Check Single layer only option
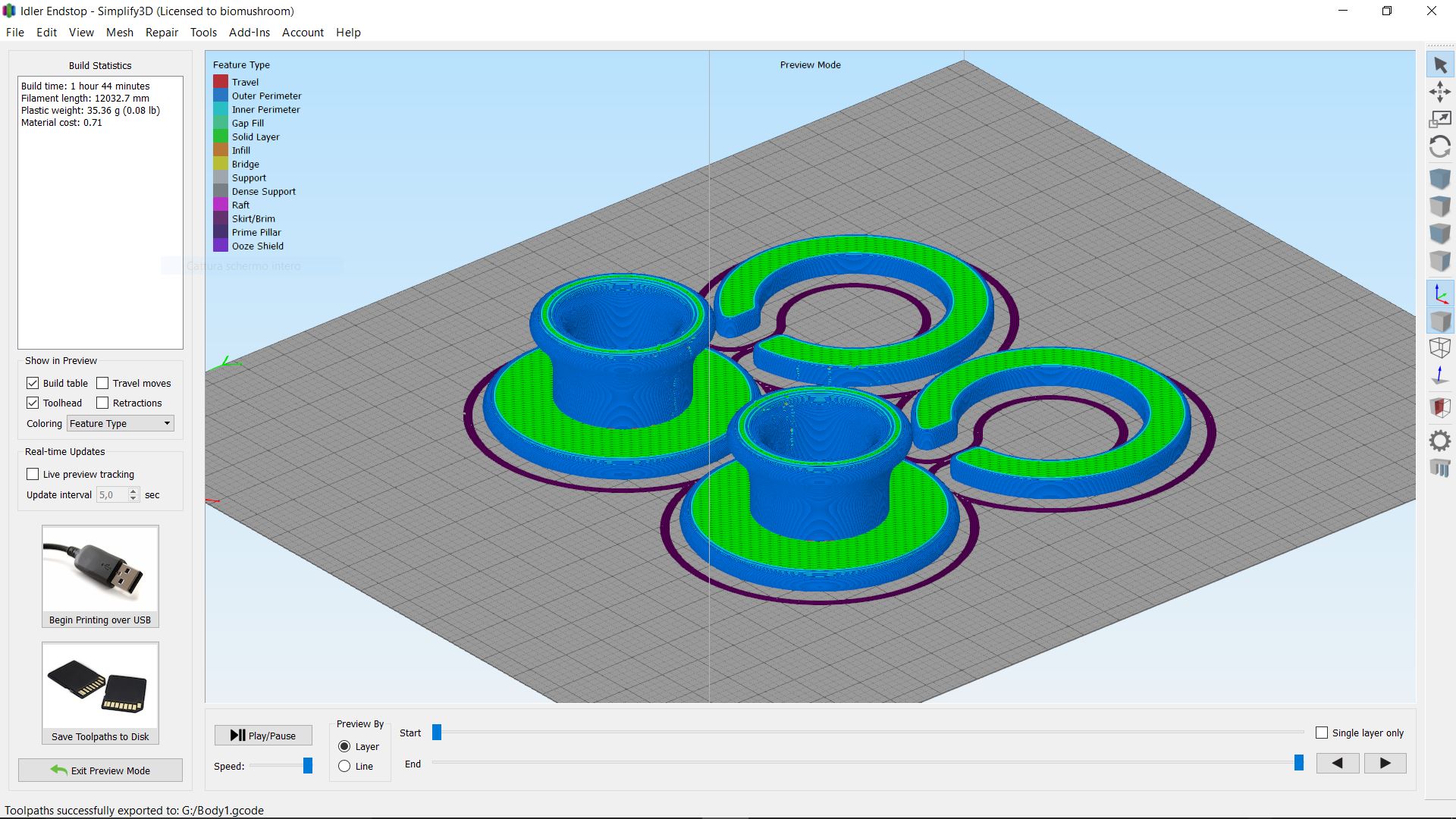The image size is (1456, 819). tap(1322, 733)
